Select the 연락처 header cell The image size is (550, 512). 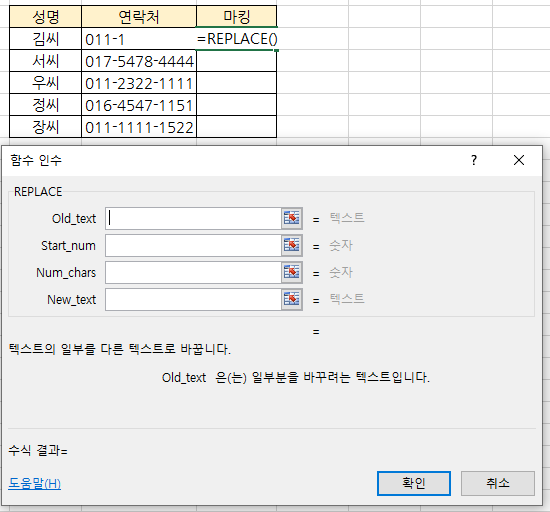pyautogui.click(x=139, y=16)
